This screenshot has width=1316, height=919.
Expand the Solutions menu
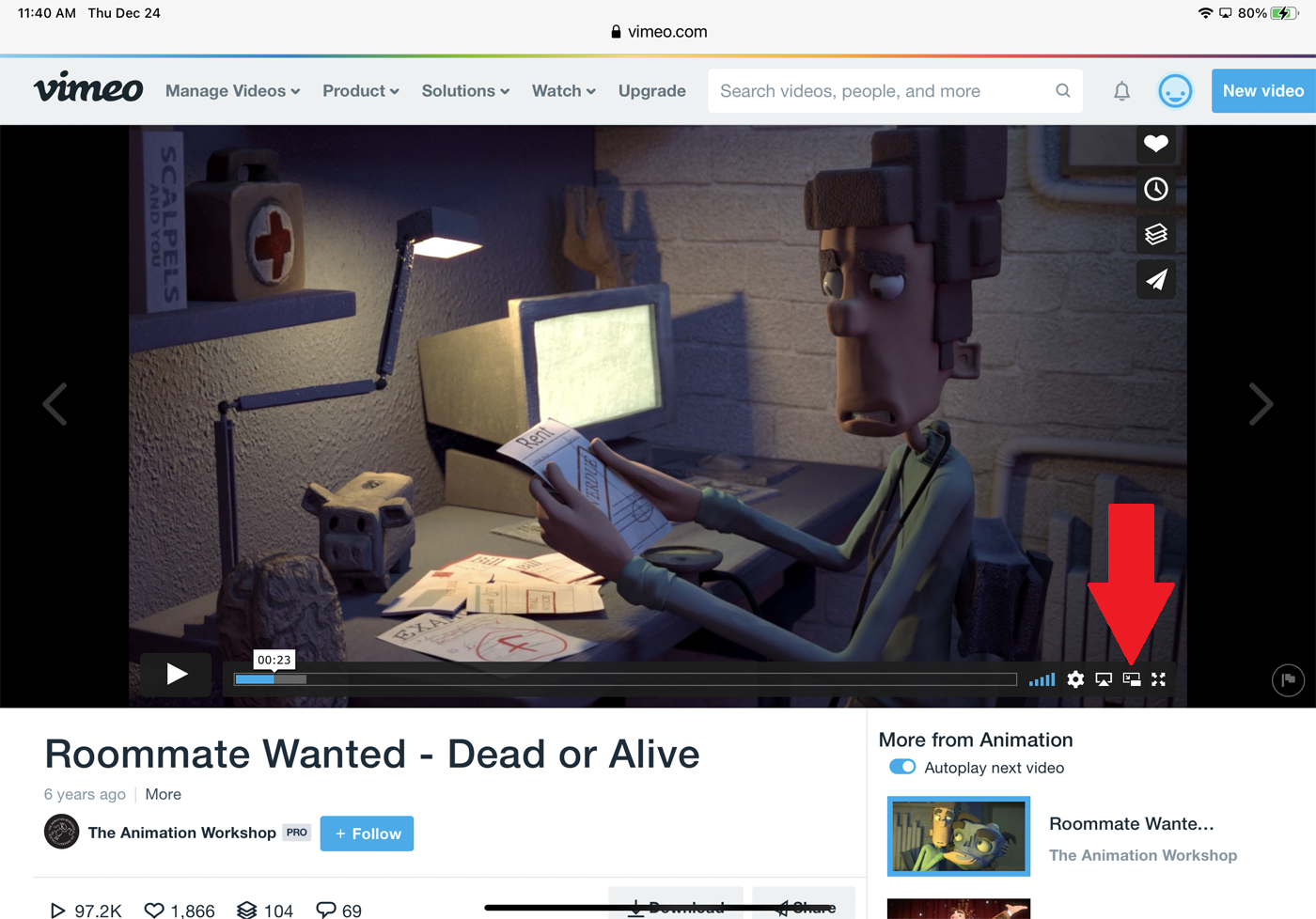(x=465, y=91)
